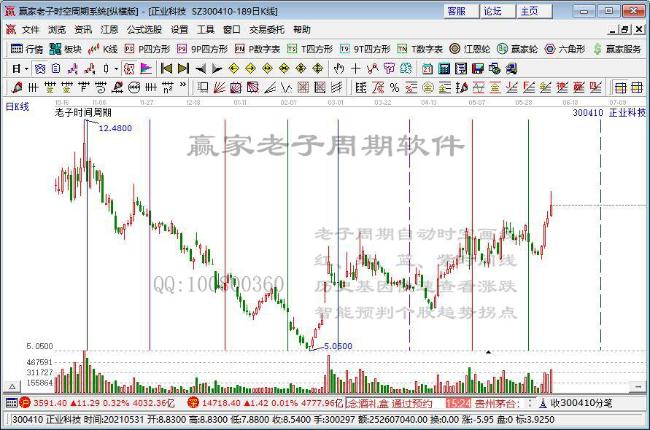The width and height of the screenshot is (650, 430).
Task: Click the triangle button left of volume pane
Action: (12, 386)
